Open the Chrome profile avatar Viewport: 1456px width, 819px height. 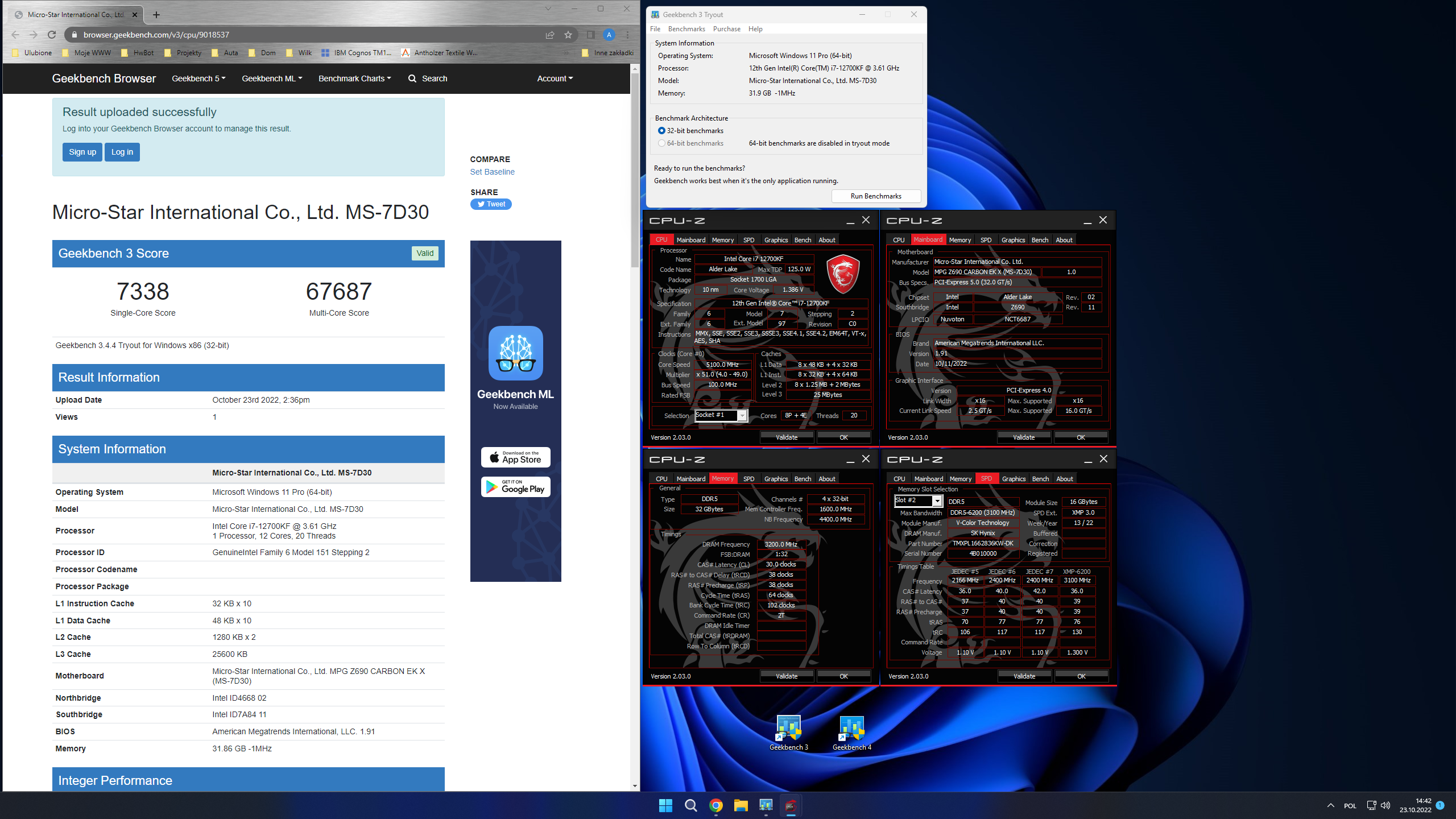pyautogui.click(x=609, y=35)
